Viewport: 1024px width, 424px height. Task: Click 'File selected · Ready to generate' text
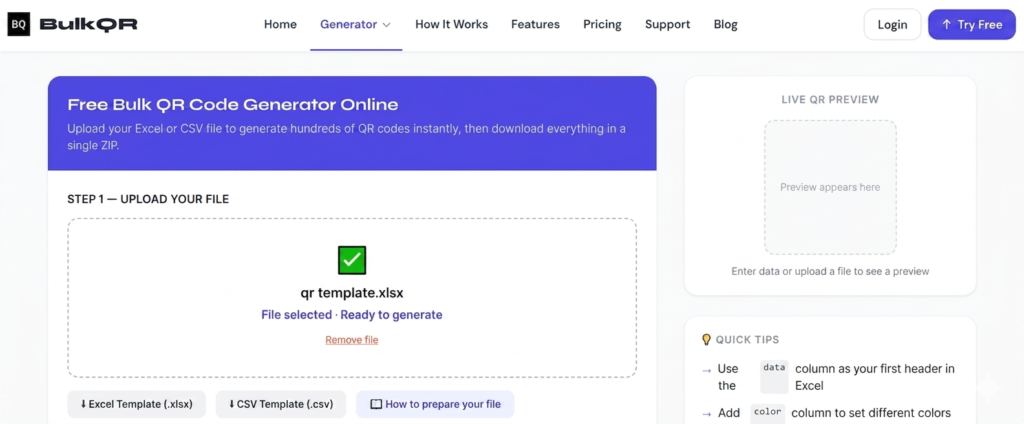tap(352, 315)
